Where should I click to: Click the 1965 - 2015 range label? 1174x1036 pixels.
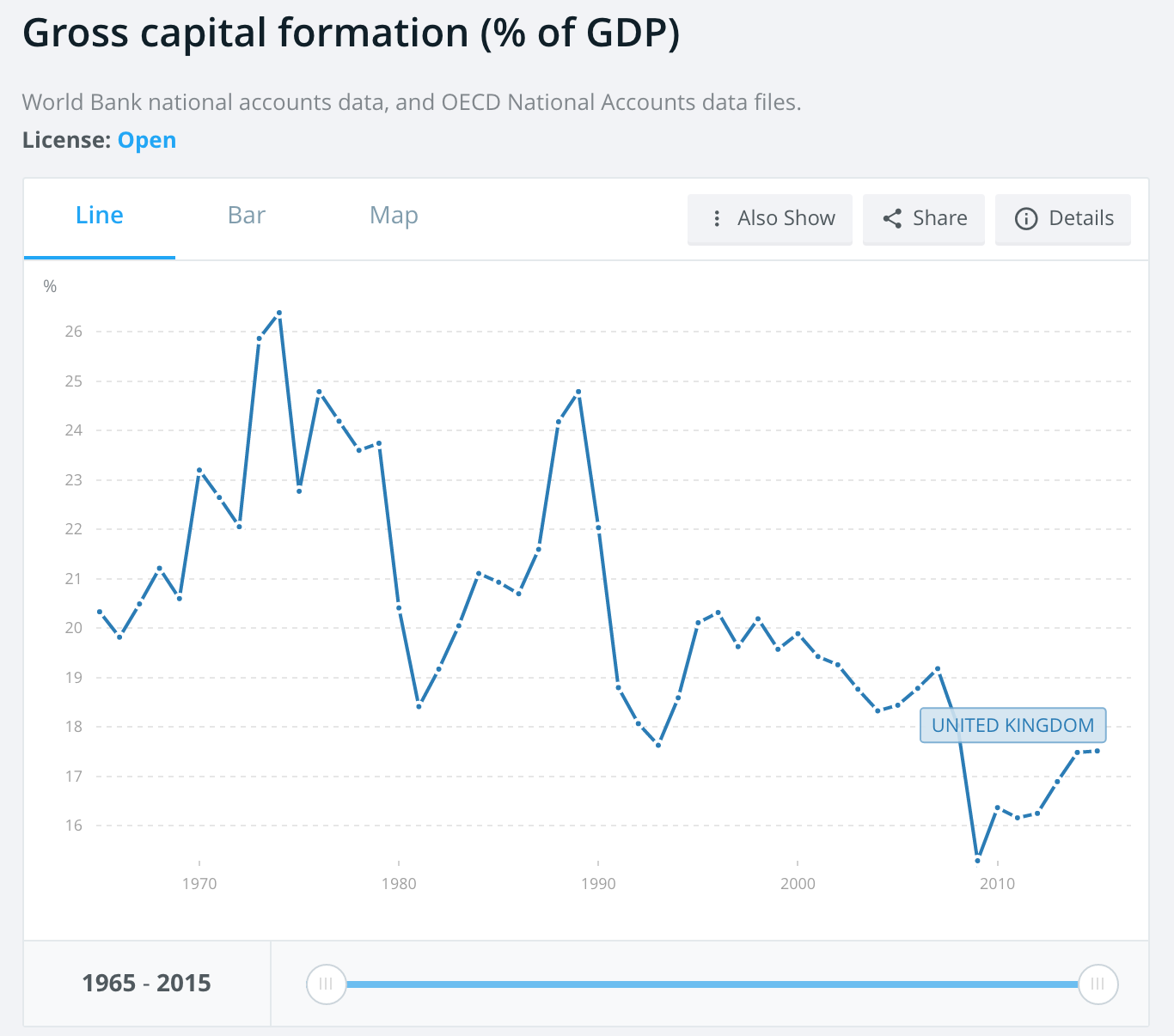[146, 984]
